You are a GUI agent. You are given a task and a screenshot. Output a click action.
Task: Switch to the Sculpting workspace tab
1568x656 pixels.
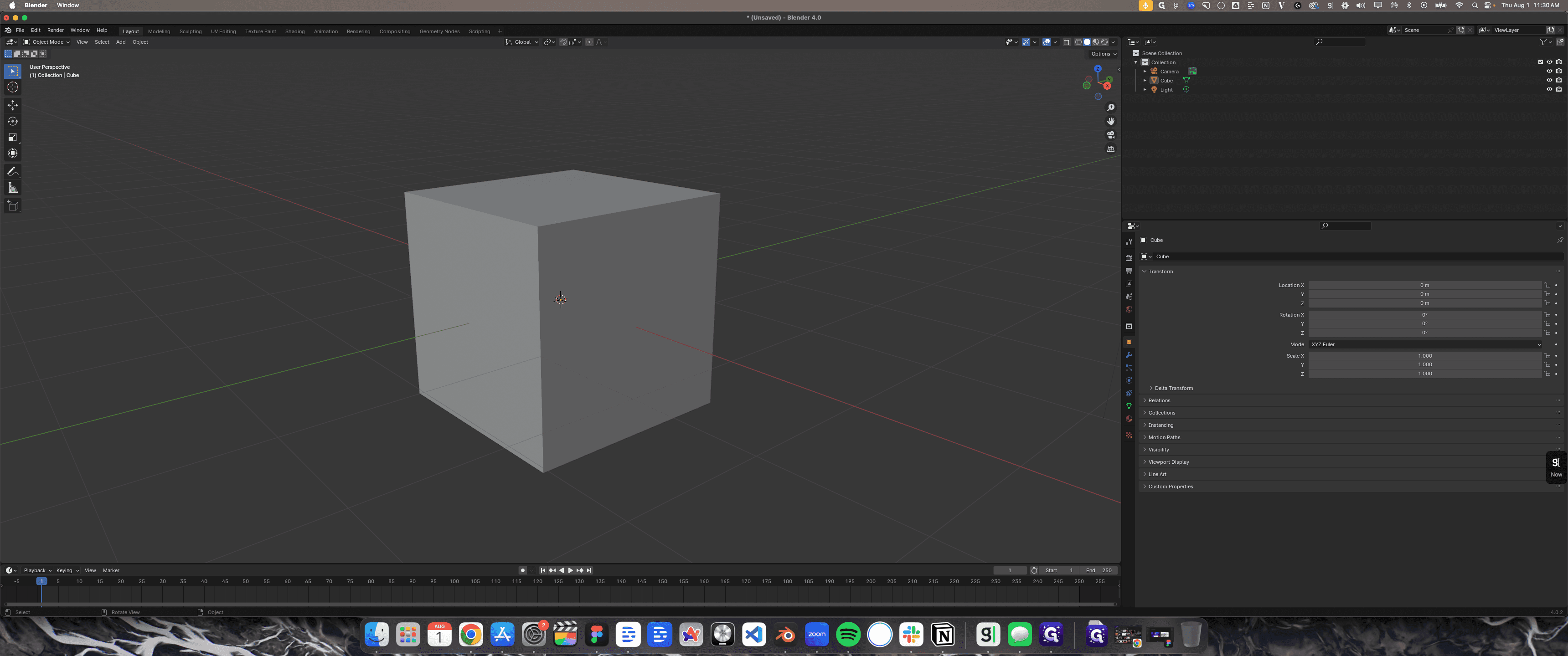[x=191, y=31]
